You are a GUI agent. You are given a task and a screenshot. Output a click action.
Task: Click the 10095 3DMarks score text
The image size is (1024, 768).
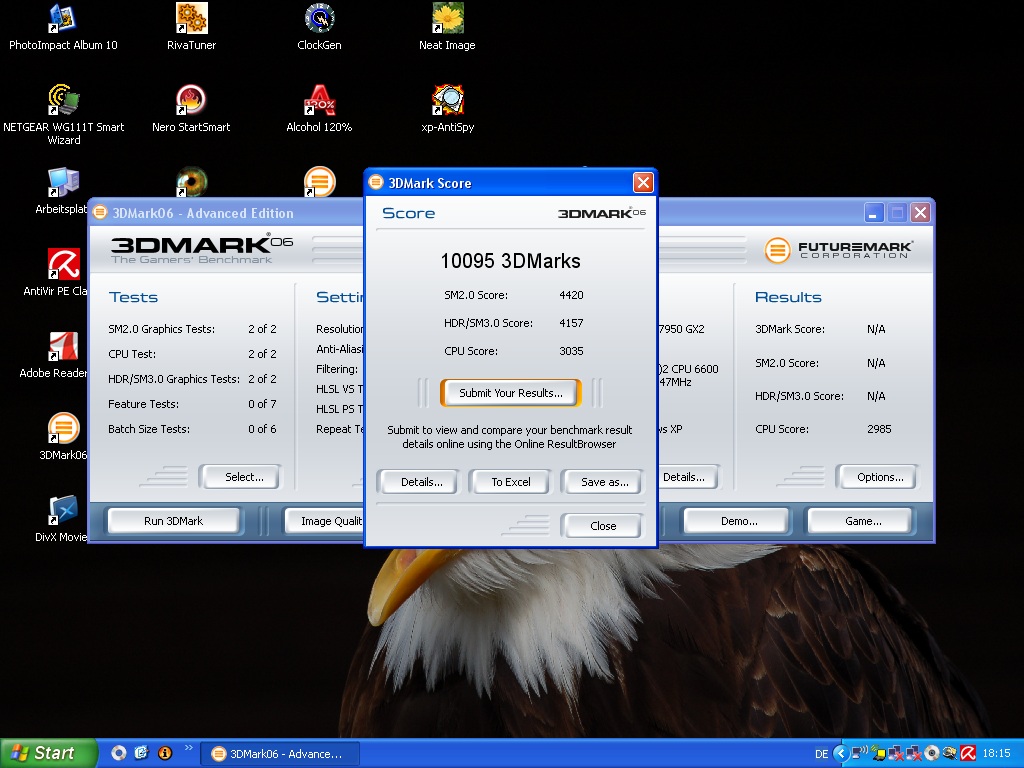(511, 261)
